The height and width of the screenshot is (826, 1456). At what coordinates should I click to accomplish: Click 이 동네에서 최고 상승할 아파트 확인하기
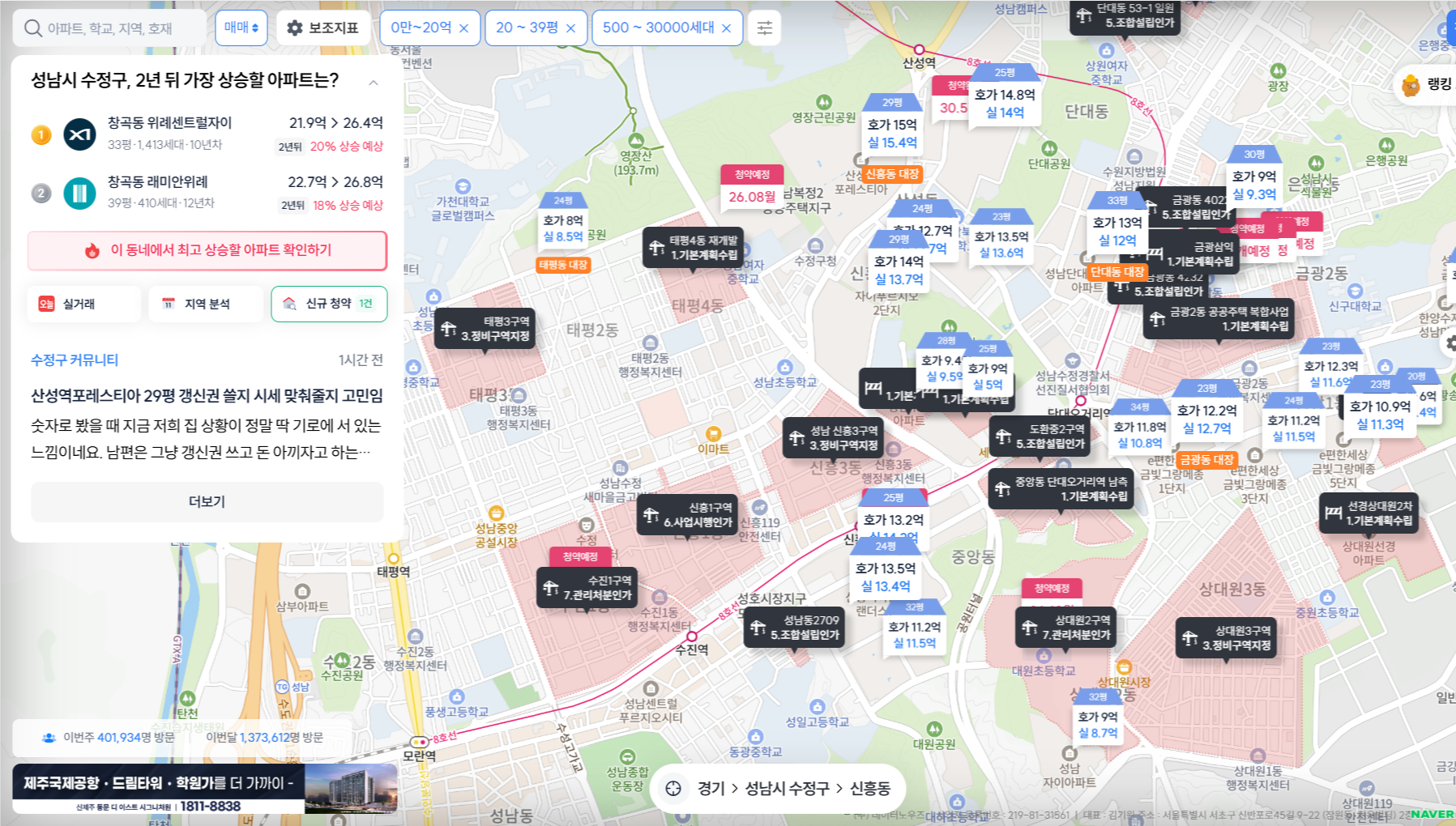tap(207, 250)
